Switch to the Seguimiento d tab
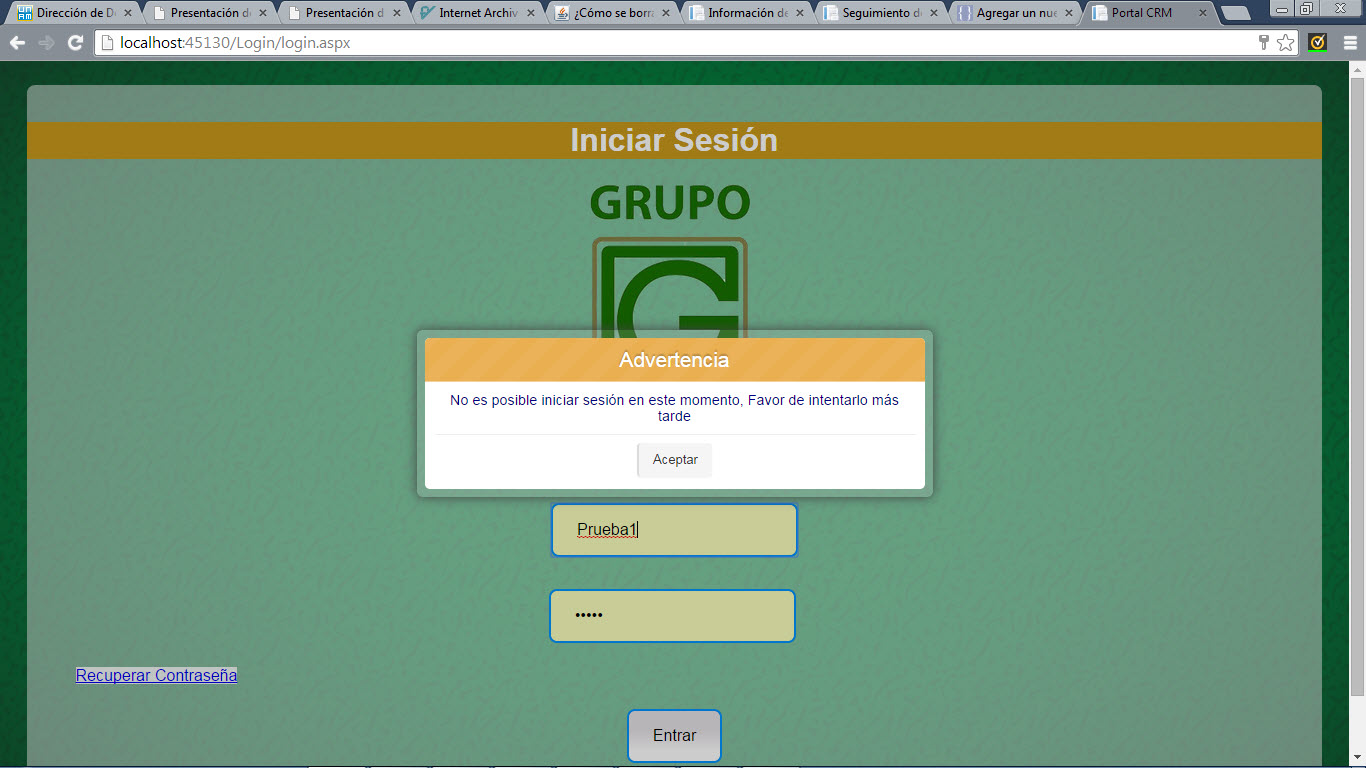The image size is (1366, 768). point(881,14)
